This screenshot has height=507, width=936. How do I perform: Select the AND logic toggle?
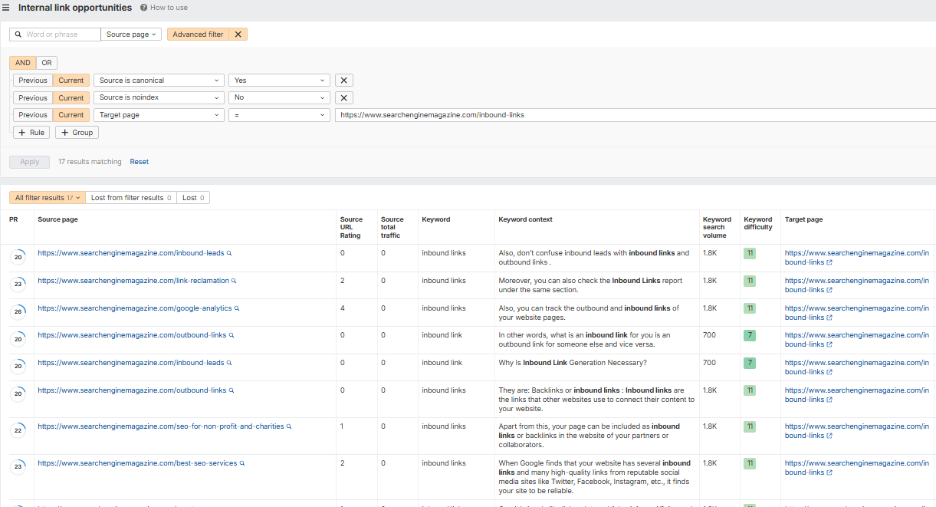pyautogui.click(x=23, y=63)
